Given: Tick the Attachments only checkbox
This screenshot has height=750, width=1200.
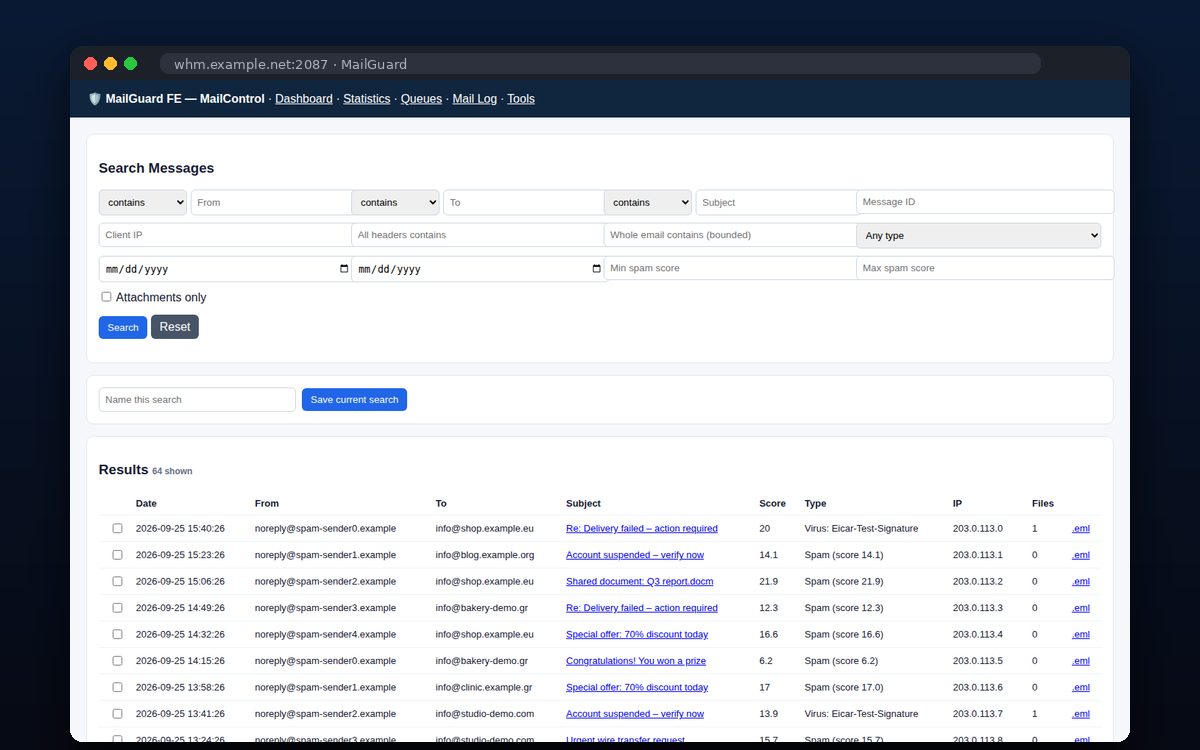Looking at the screenshot, I should pos(106,297).
